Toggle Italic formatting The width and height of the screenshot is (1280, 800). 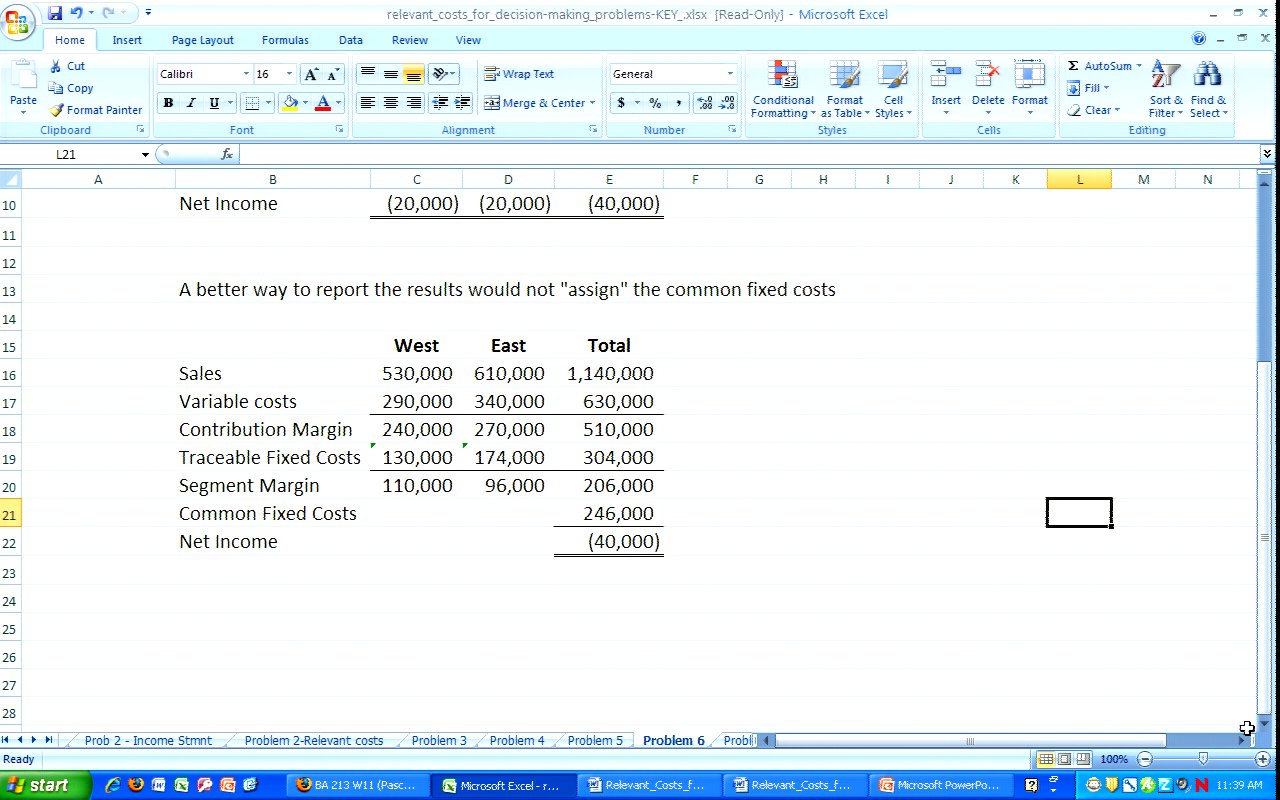coord(191,103)
